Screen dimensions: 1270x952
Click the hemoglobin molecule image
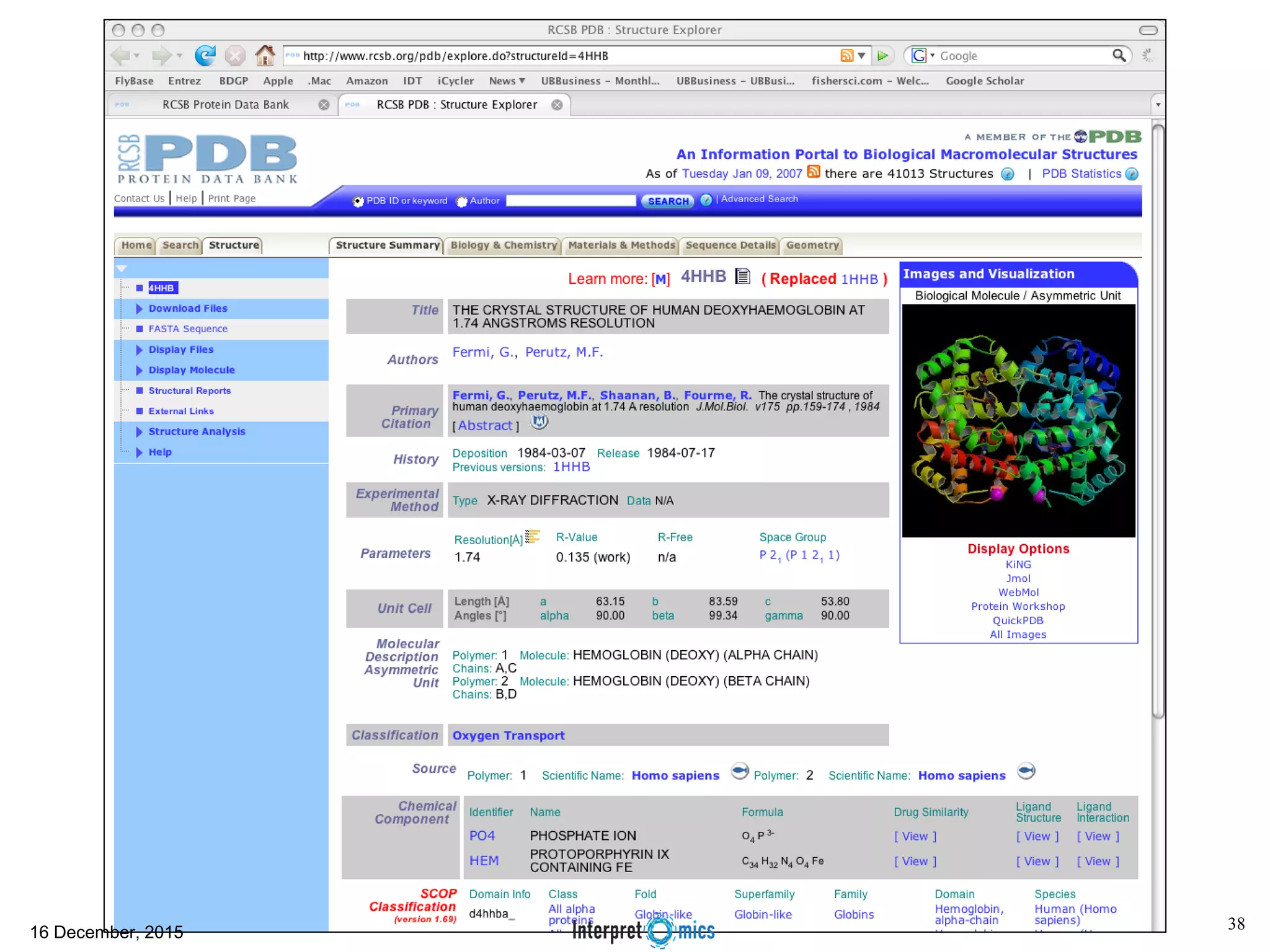click(1018, 421)
